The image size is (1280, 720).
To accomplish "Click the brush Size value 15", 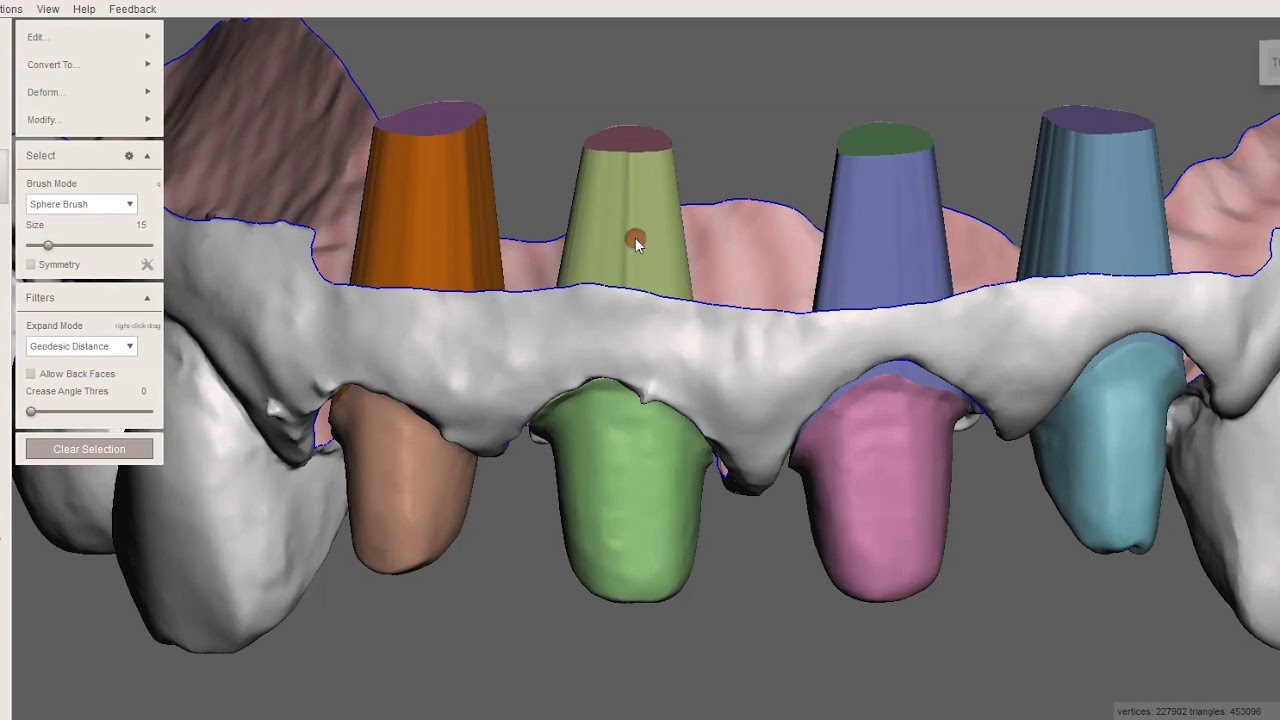I will tap(141, 225).
